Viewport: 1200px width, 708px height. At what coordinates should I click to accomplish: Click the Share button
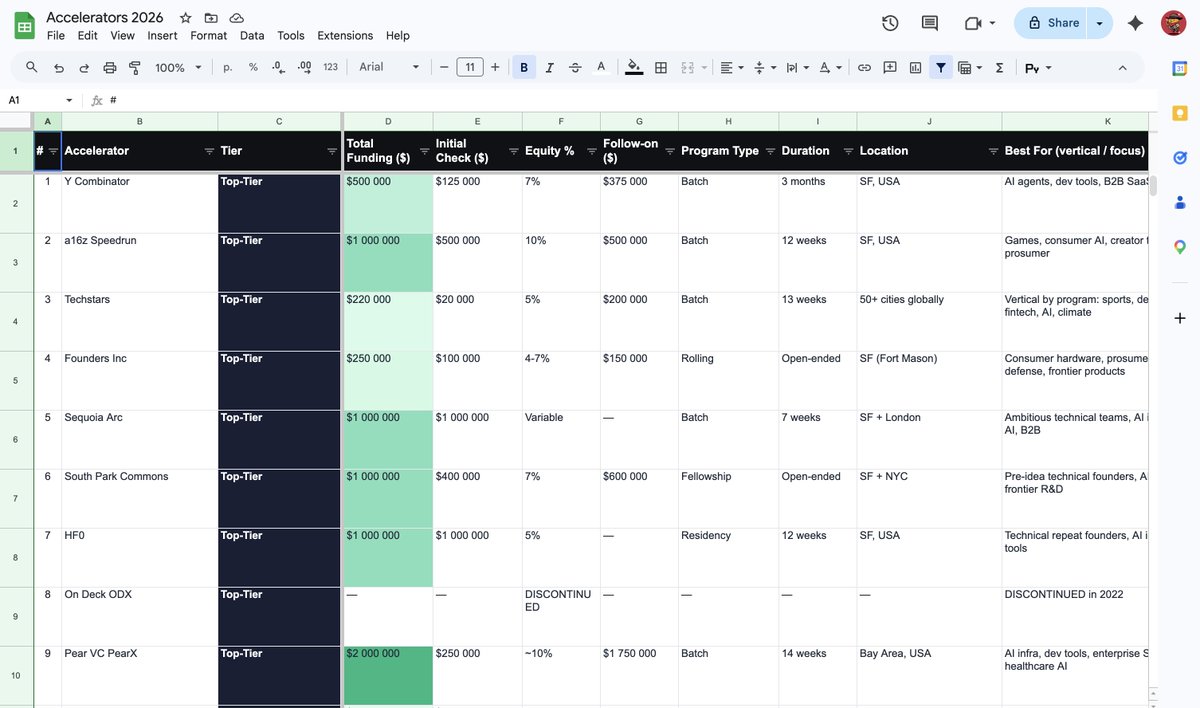click(1052, 23)
